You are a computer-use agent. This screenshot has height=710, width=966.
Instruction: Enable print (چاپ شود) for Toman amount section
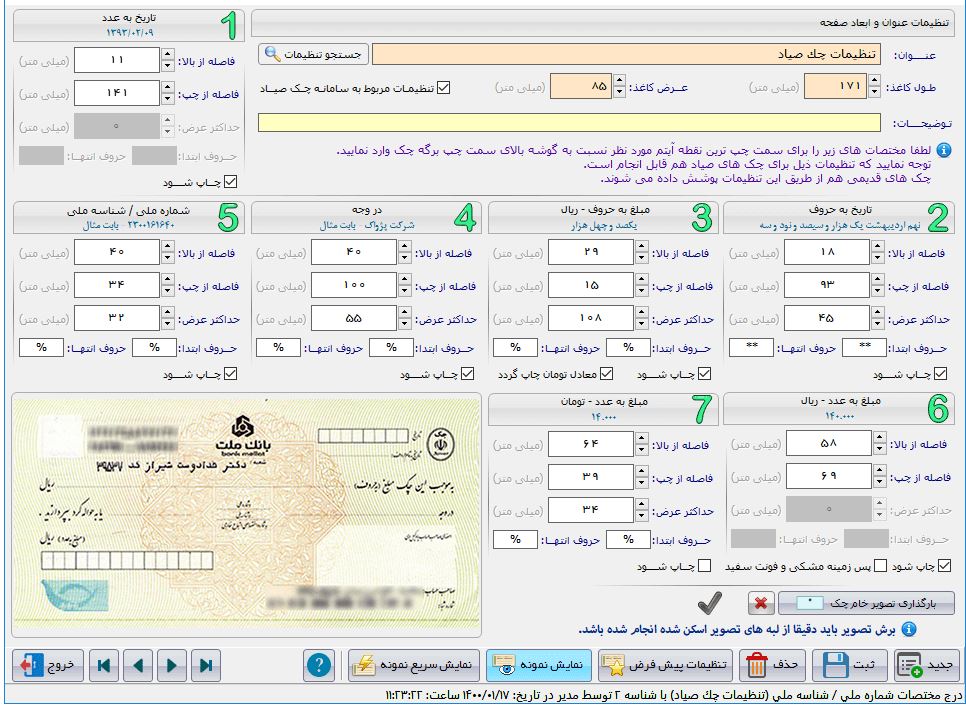click(x=704, y=567)
